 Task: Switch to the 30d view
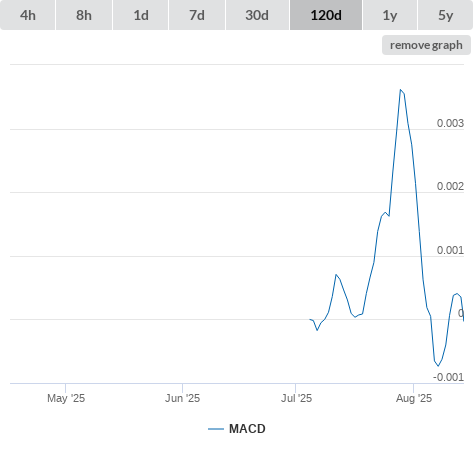pos(257,15)
